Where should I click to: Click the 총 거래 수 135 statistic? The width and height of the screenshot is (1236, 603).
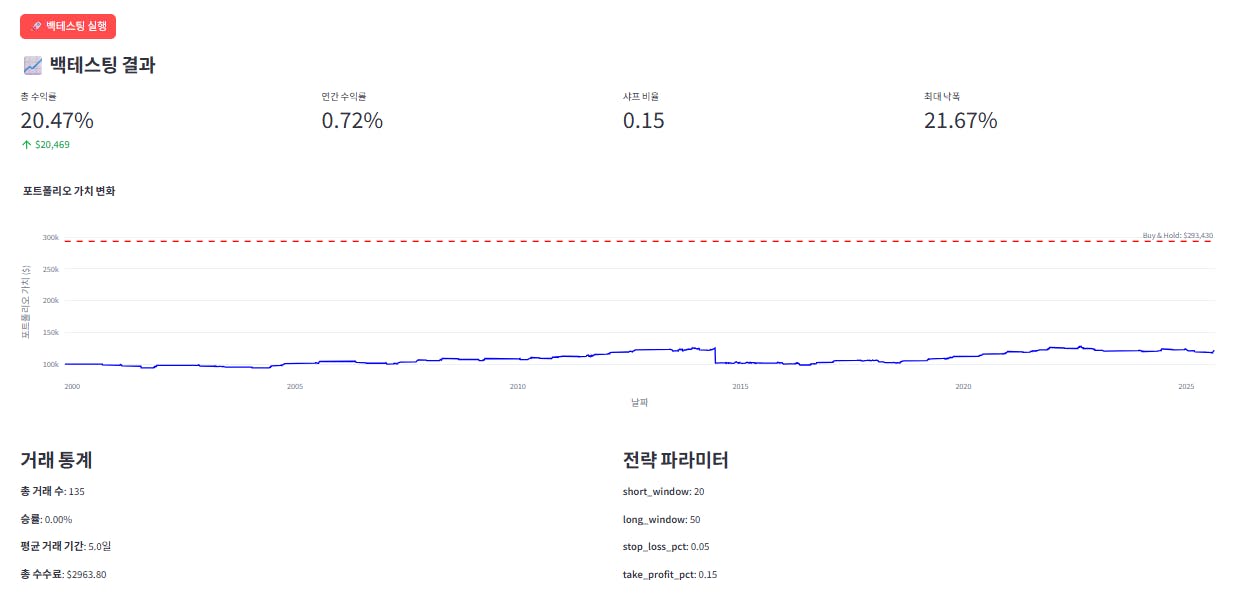[x=52, y=492]
